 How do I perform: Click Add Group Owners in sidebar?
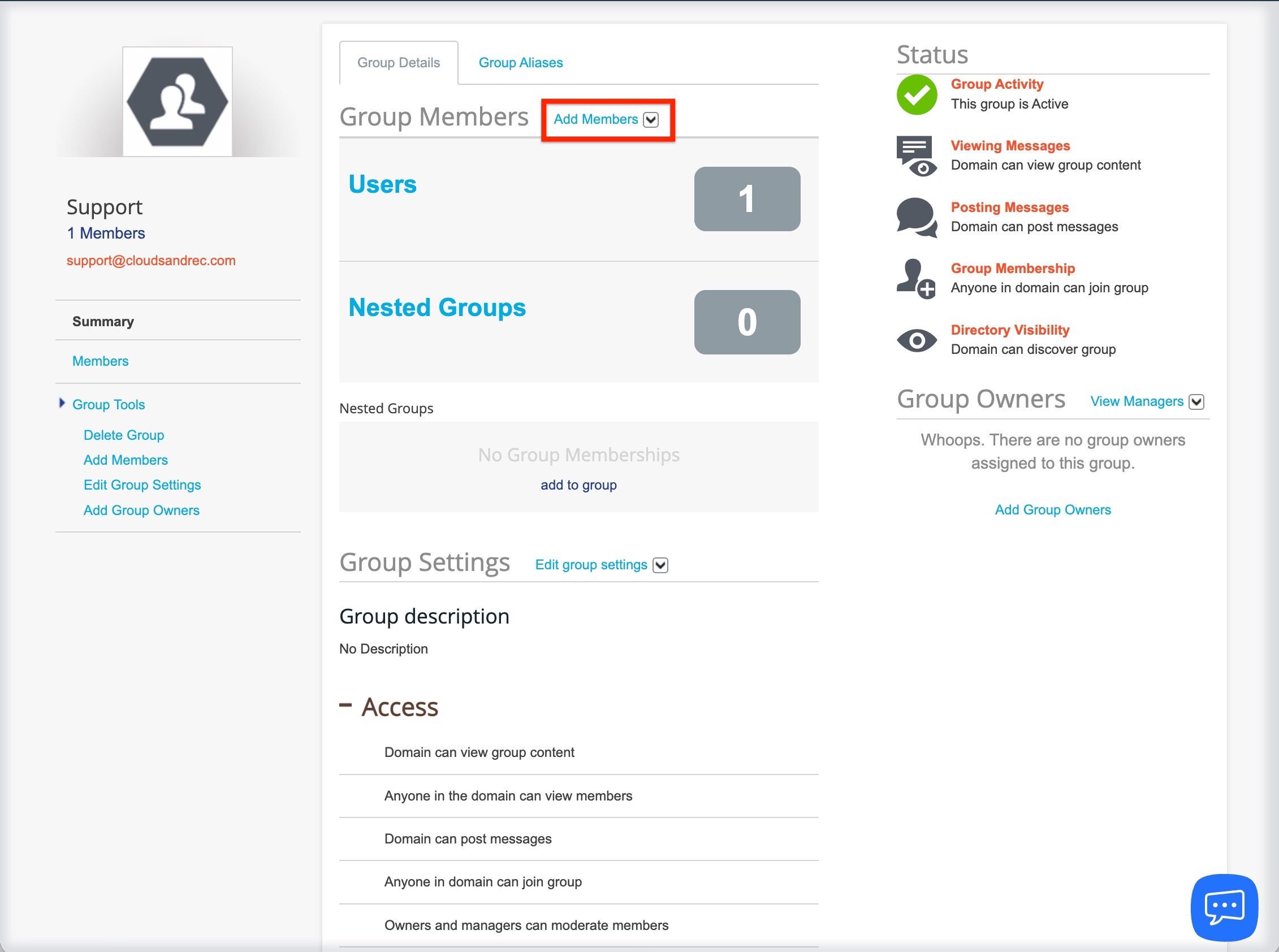(x=142, y=510)
